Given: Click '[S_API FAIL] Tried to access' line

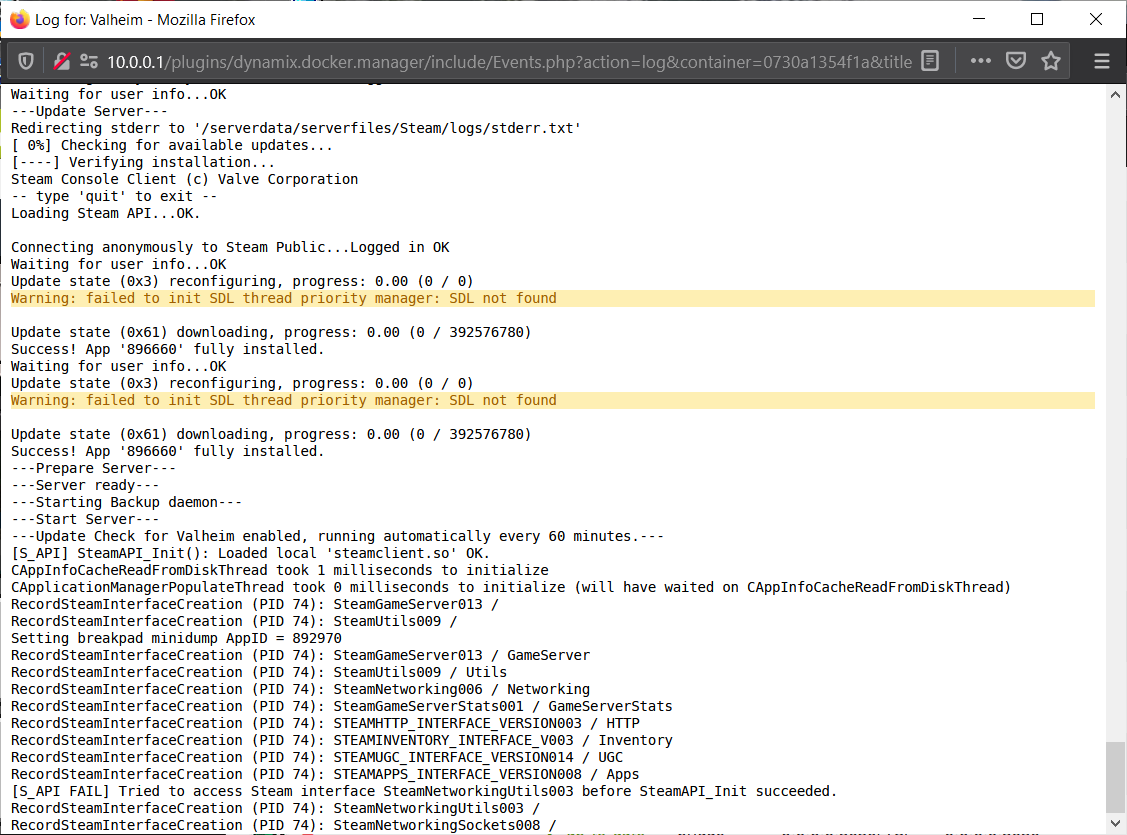Looking at the screenshot, I should (424, 792).
